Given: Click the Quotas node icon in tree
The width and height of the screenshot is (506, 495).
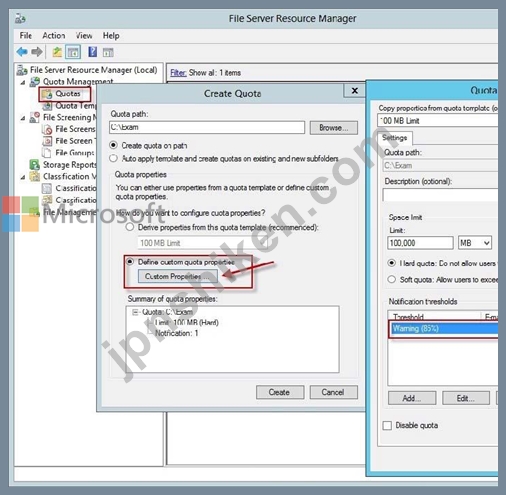Looking at the screenshot, I should (x=47, y=94).
